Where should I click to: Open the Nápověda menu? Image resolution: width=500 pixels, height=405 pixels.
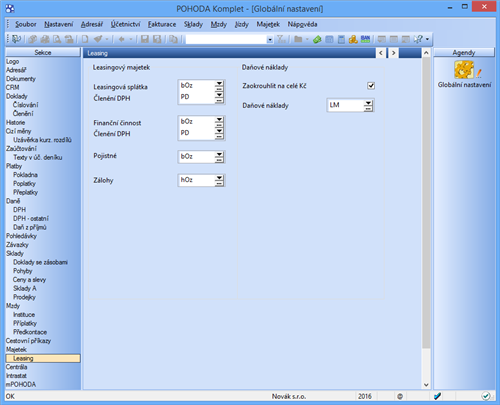[302, 24]
